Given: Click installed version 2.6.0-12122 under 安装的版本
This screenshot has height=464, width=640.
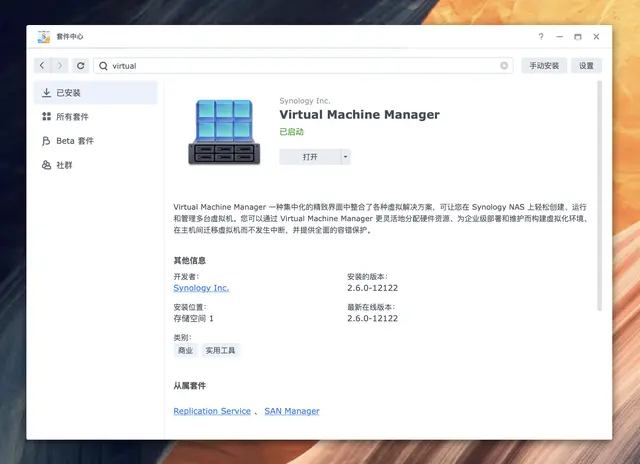Looking at the screenshot, I should click(372, 288).
